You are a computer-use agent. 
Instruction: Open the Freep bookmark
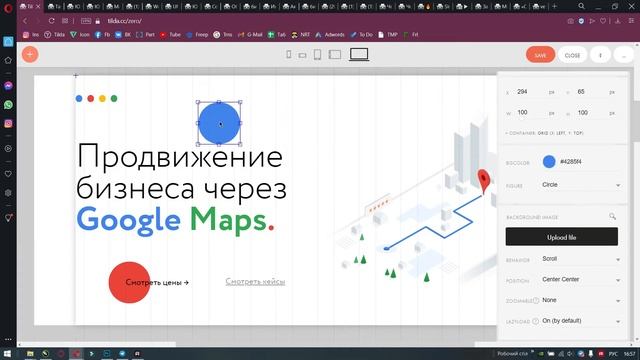coord(197,35)
